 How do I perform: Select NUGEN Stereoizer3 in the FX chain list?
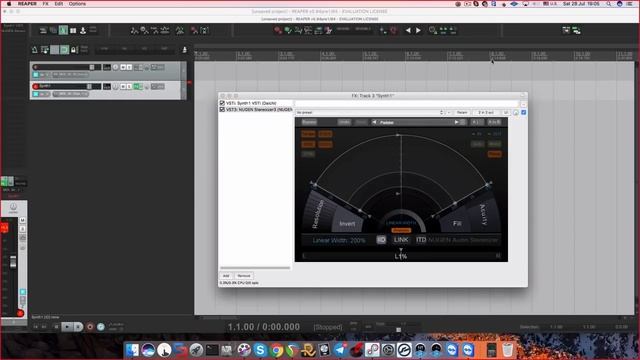point(259,109)
